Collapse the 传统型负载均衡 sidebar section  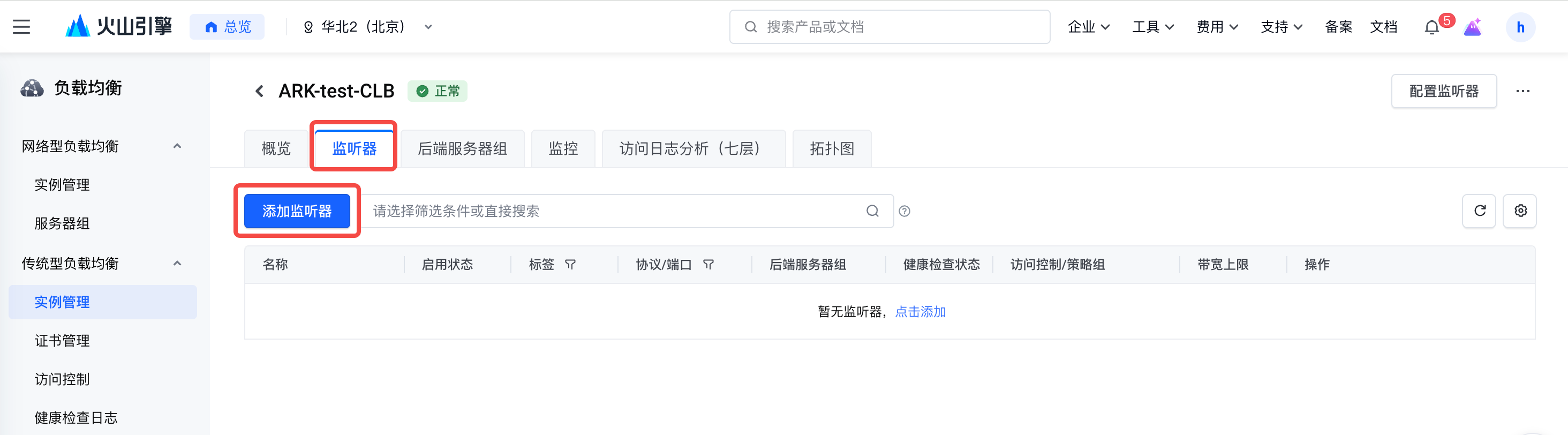pyautogui.click(x=177, y=263)
